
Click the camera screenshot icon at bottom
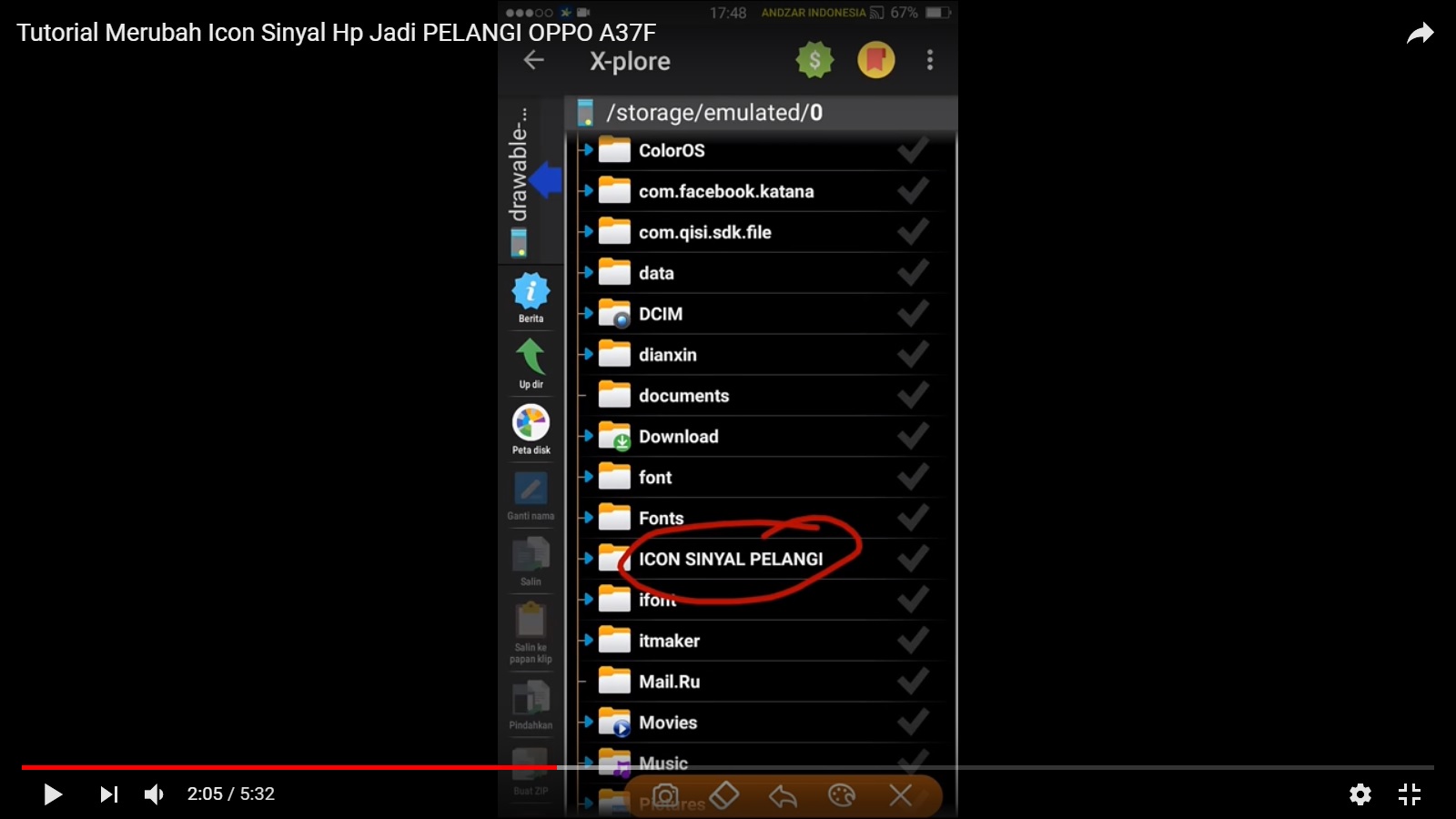tap(667, 795)
